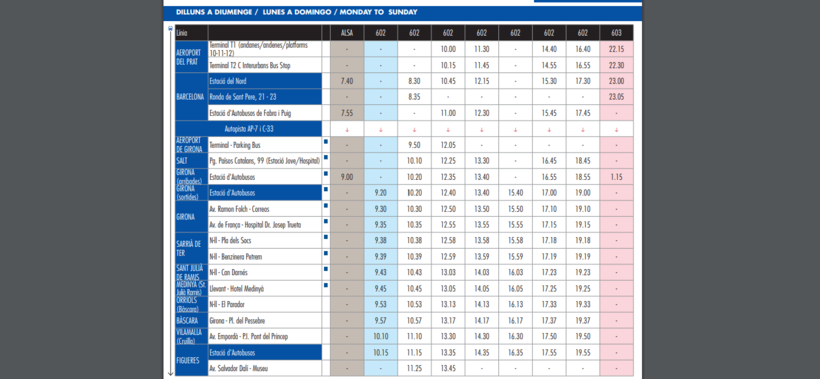The image size is (820, 379).
Task: Click the Linia header cell
Action: tap(191, 33)
